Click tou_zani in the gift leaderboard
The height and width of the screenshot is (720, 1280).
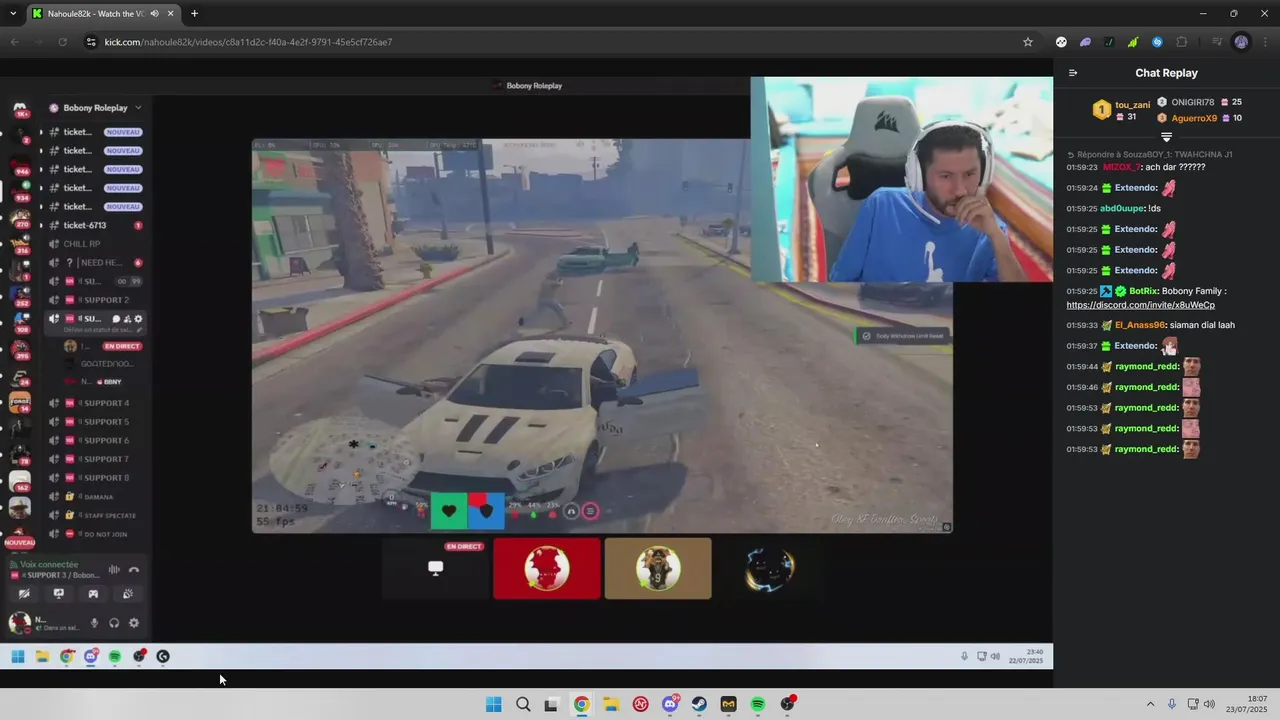coord(1132,105)
